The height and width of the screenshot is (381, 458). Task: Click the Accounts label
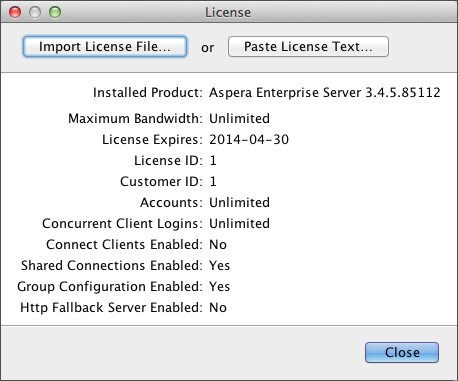[171, 203]
